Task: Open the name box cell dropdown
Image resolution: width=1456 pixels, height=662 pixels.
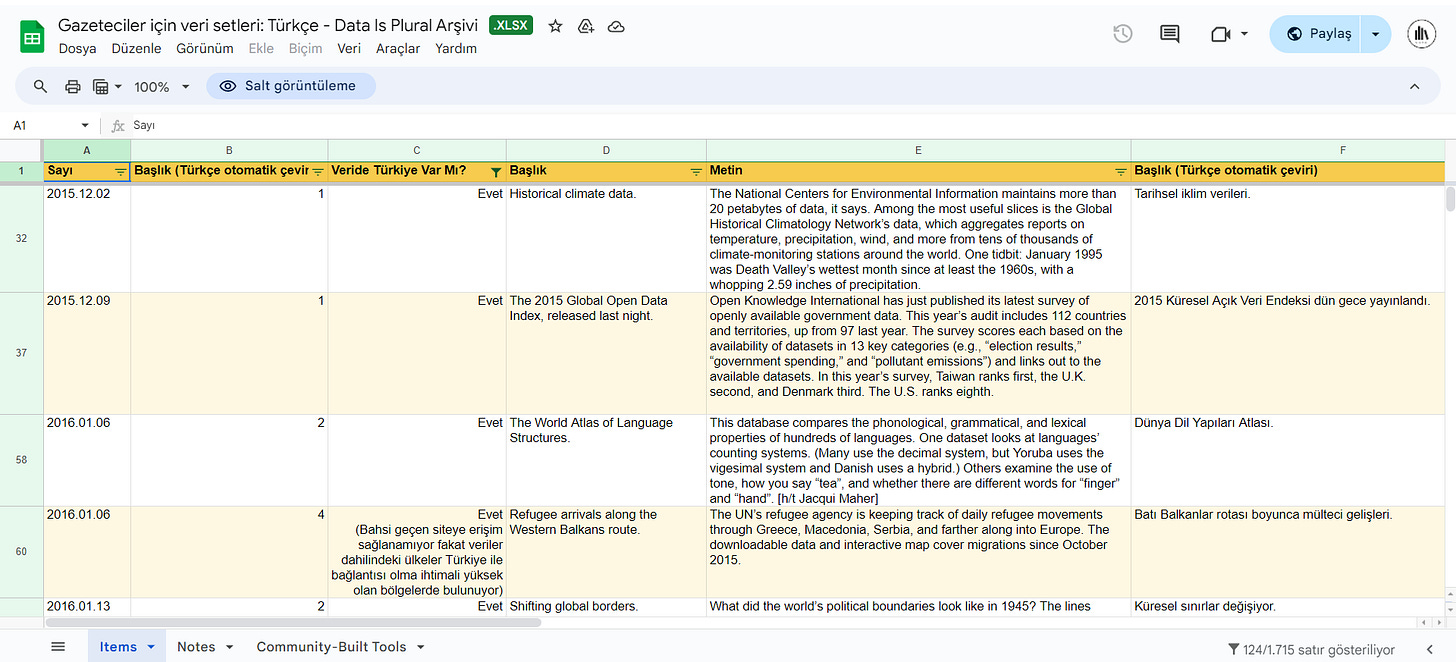Action: pos(84,126)
